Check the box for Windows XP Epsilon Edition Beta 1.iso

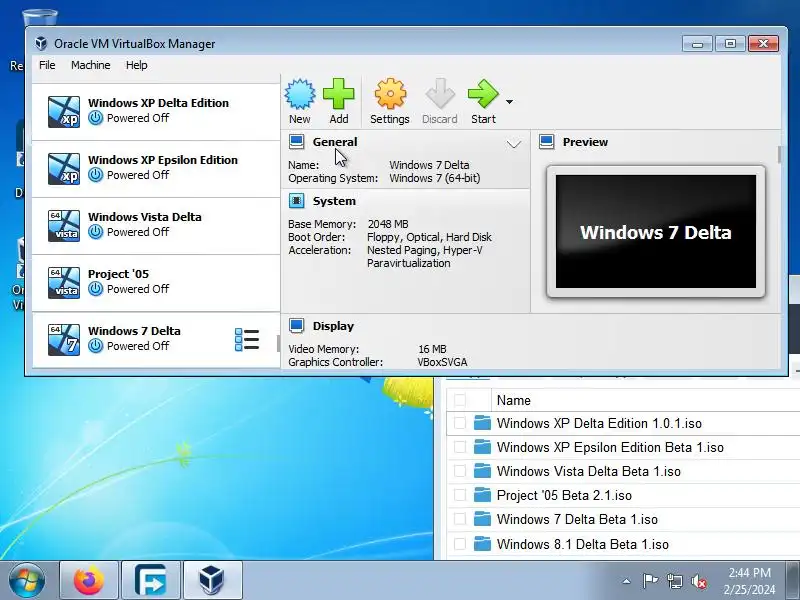point(460,447)
